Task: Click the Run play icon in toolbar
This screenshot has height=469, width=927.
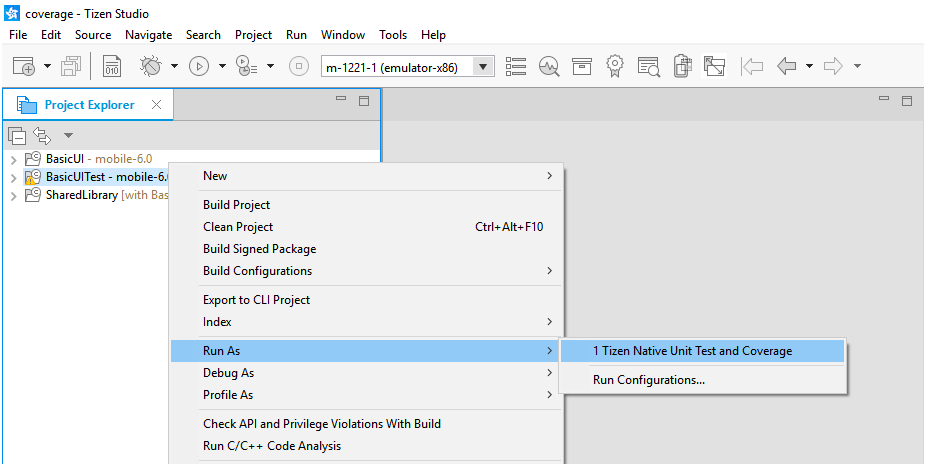Action: coord(199,67)
